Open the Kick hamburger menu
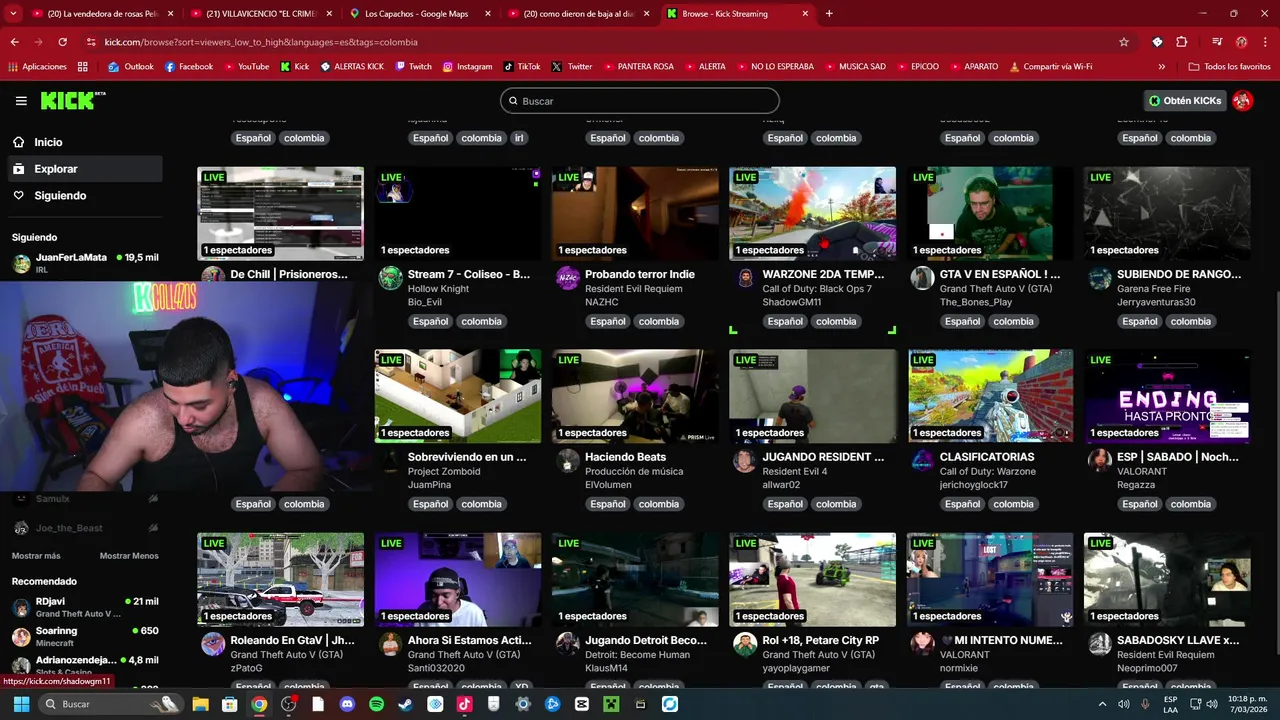The height and width of the screenshot is (720, 1280). point(21,101)
